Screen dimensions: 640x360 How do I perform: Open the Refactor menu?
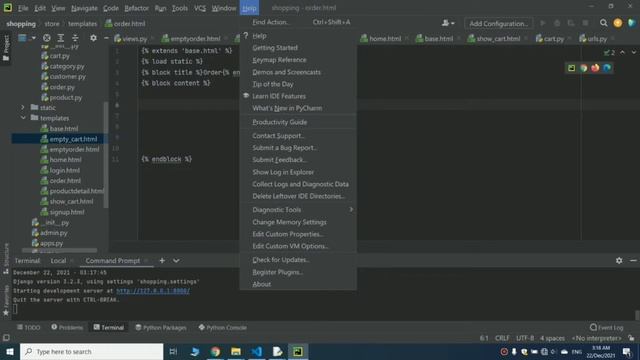(136, 8)
